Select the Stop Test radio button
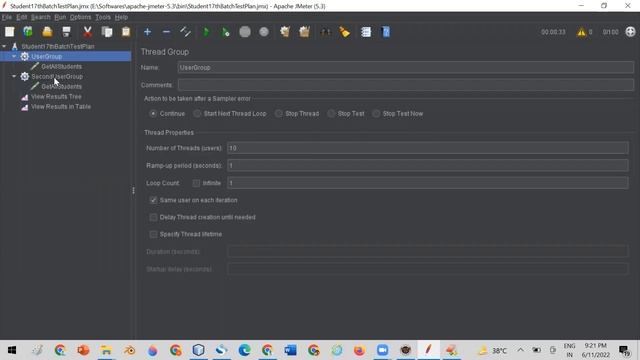 pos(331,113)
